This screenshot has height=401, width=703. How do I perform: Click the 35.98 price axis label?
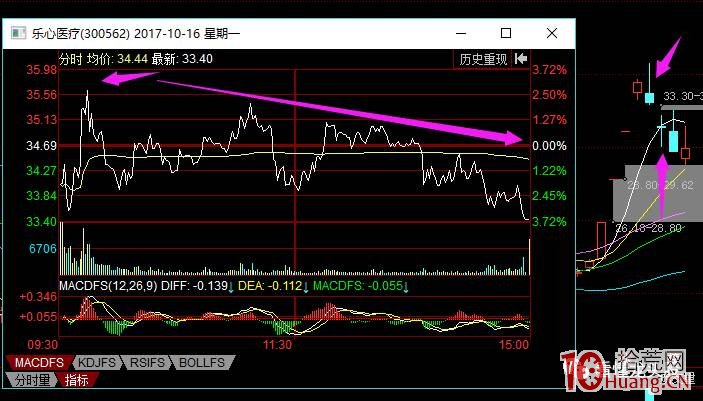42,70
